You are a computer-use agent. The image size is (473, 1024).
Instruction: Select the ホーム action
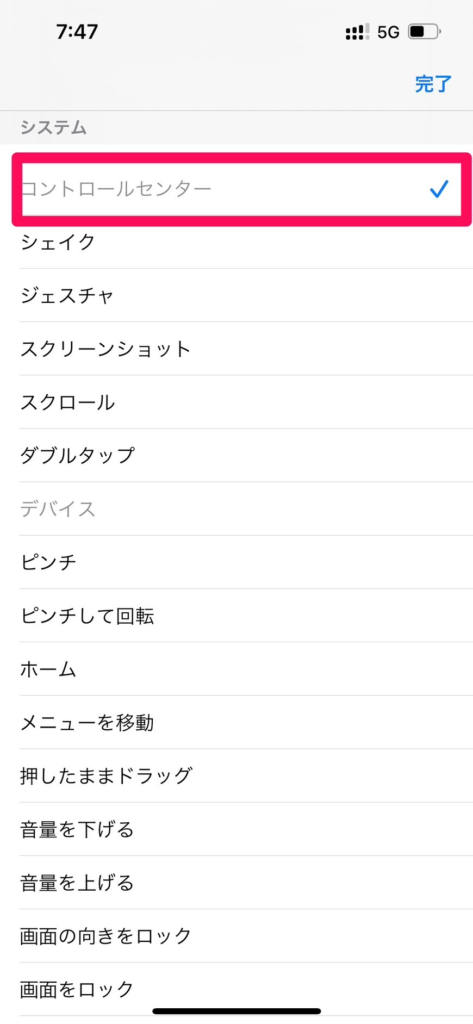tap(236, 669)
